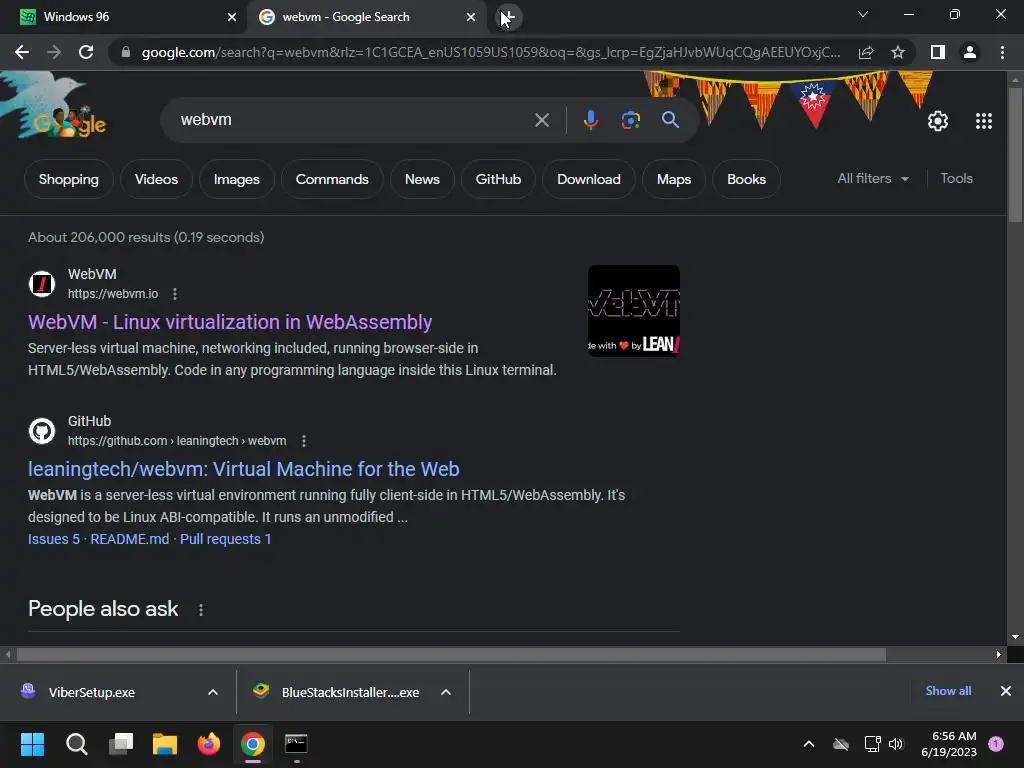Open the Chrome profile menu
This screenshot has width=1024, height=768.
pos(970,52)
